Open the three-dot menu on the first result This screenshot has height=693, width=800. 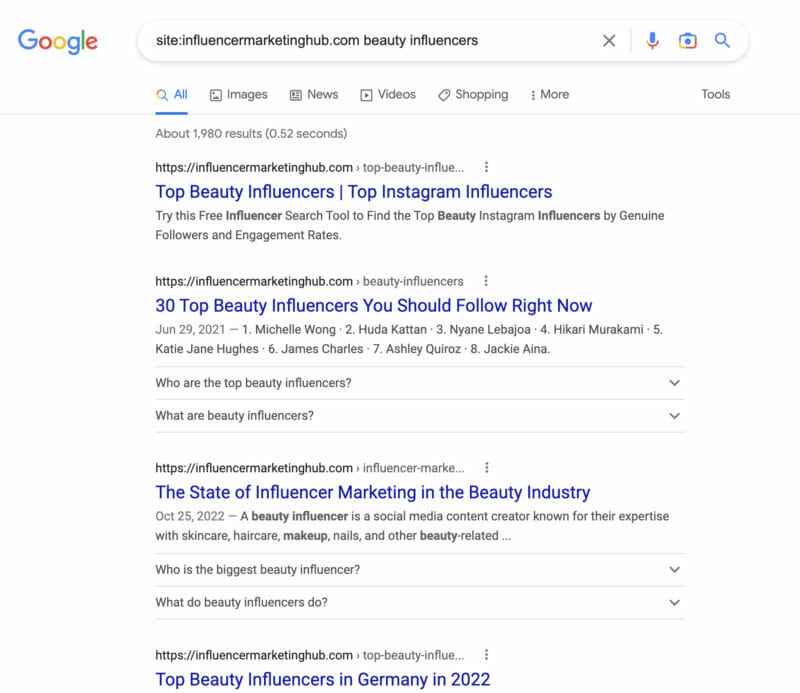[487, 167]
